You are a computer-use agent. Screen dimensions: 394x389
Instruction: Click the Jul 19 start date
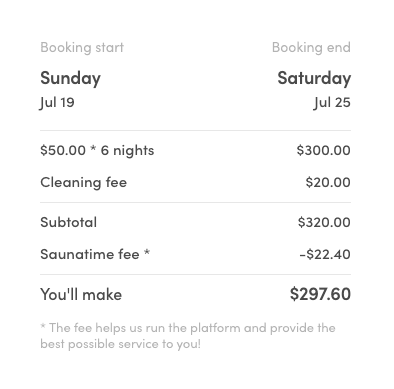coord(57,102)
